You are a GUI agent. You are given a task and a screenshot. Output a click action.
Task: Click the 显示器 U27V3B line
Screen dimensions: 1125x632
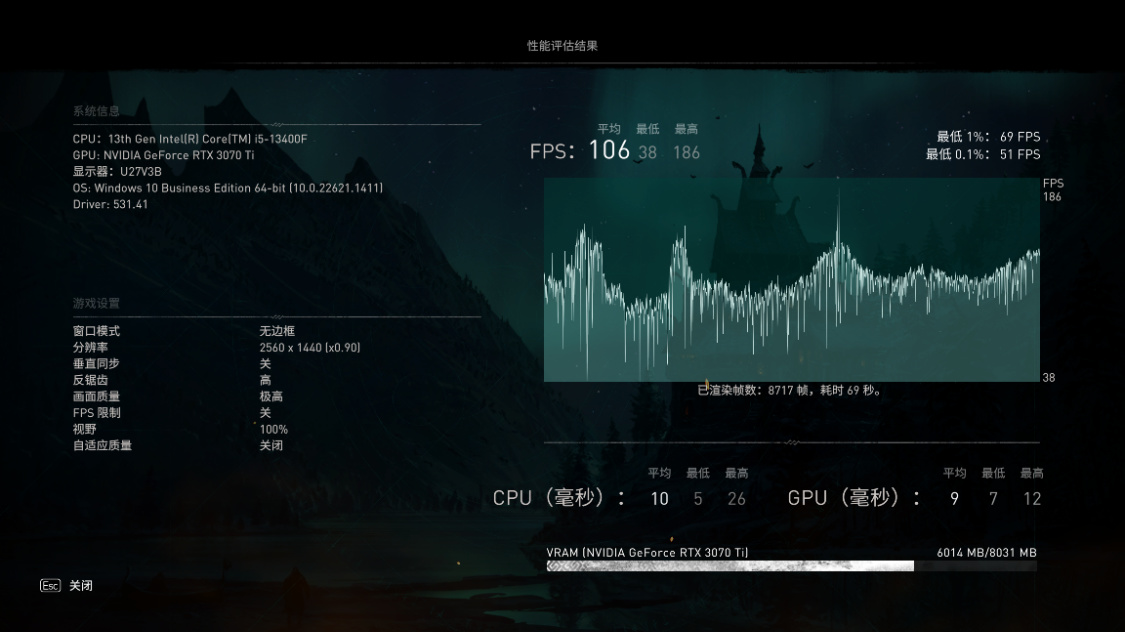117,171
